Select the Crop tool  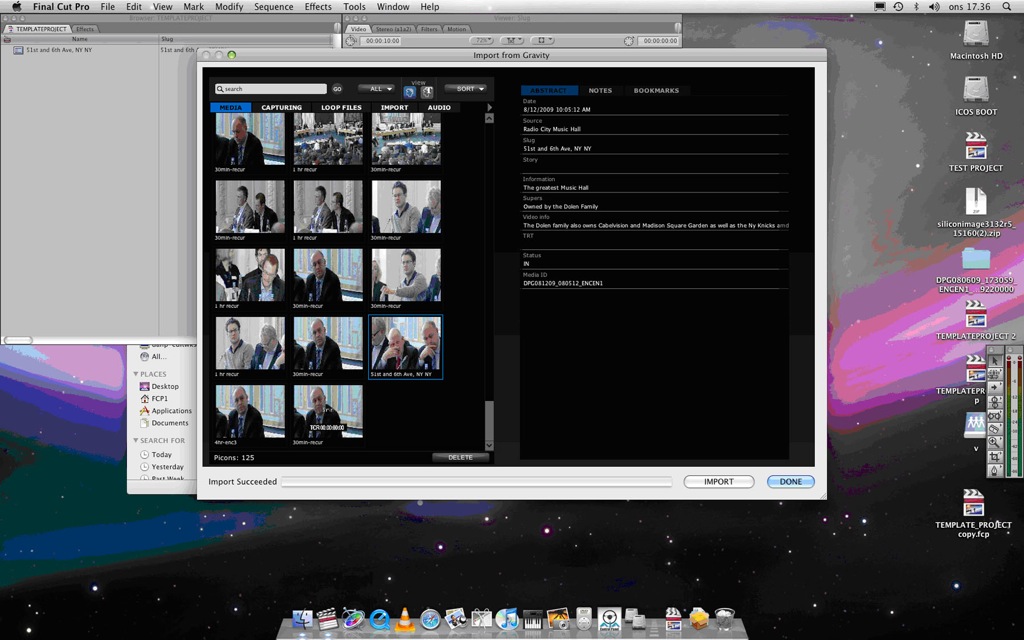click(x=995, y=456)
